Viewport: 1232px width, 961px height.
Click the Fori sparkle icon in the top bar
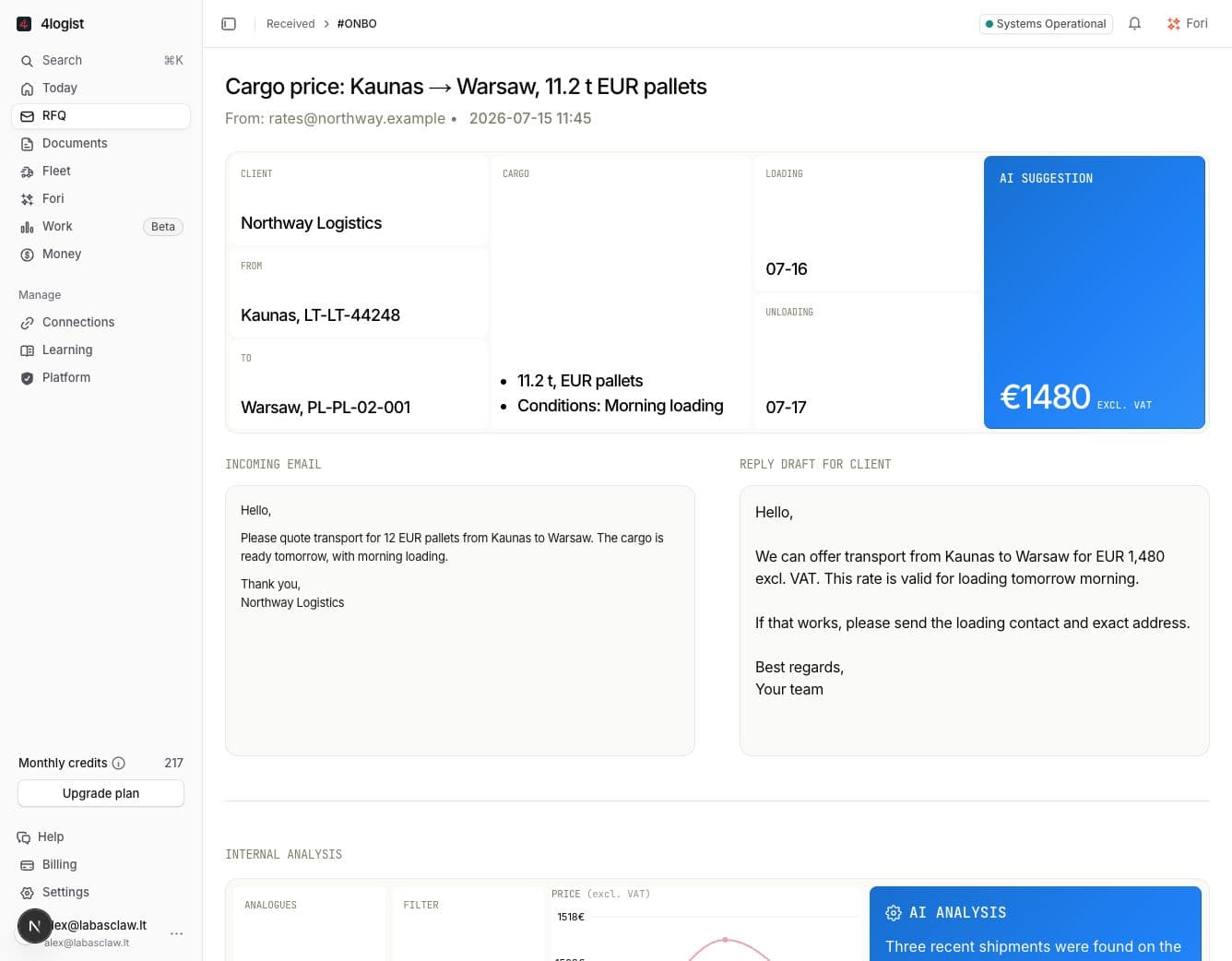click(x=1173, y=24)
